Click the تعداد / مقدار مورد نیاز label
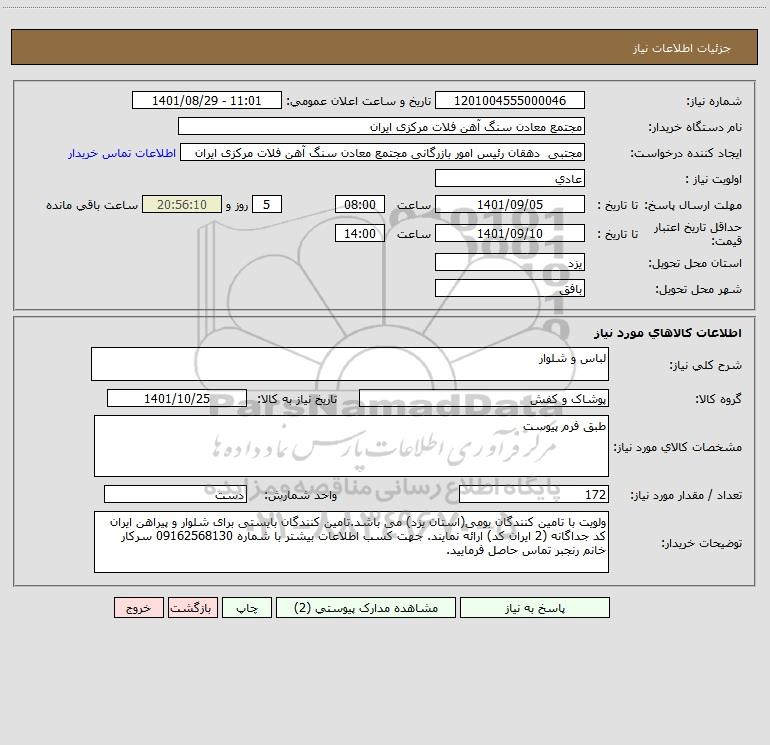The width and height of the screenshot is (770, 745). (x=686, y=496)
